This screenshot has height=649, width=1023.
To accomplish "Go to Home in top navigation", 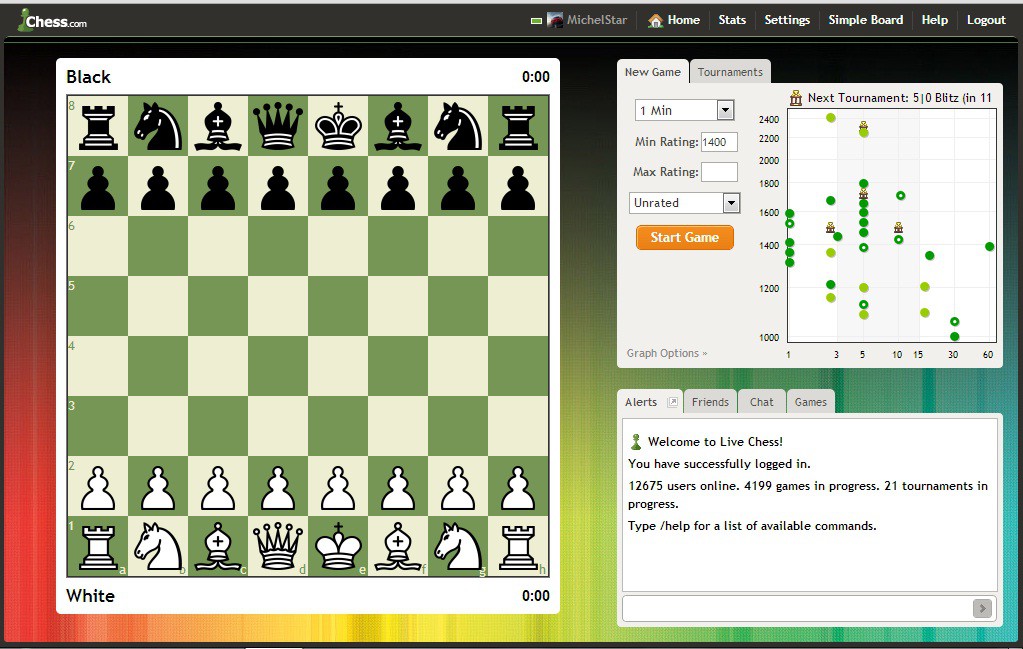I will coord(683,20).
